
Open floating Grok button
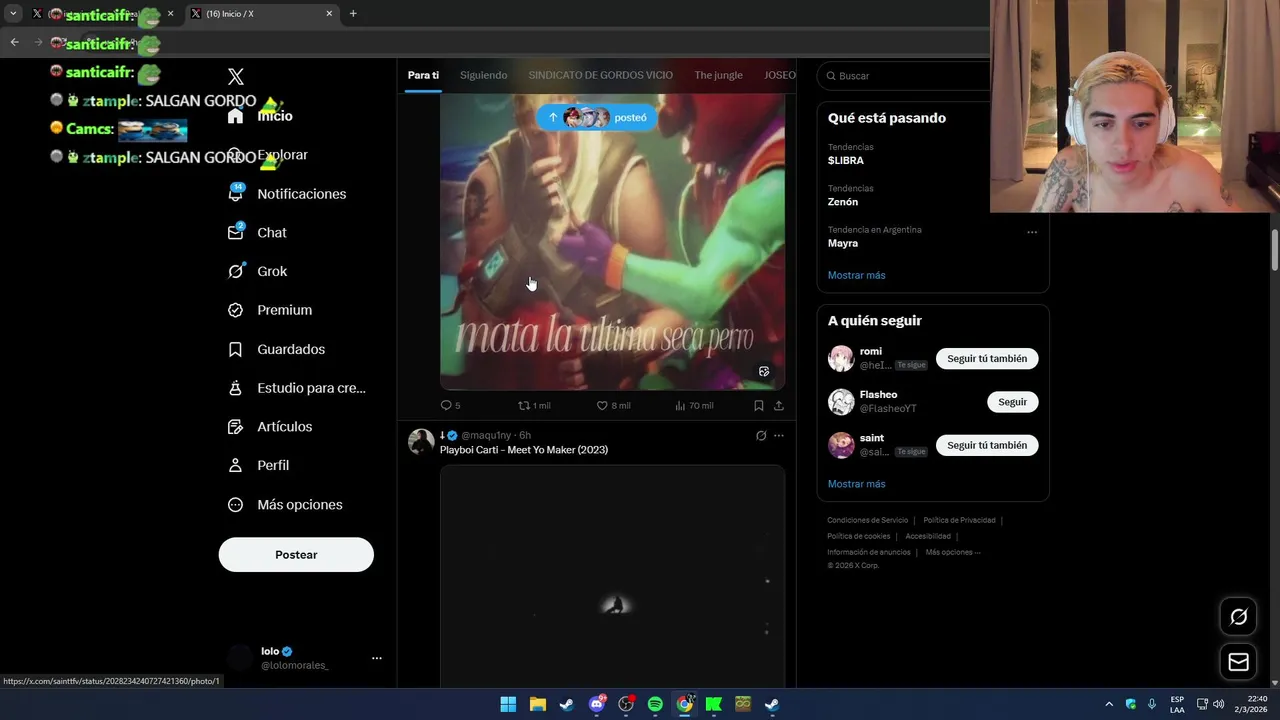1238,617
